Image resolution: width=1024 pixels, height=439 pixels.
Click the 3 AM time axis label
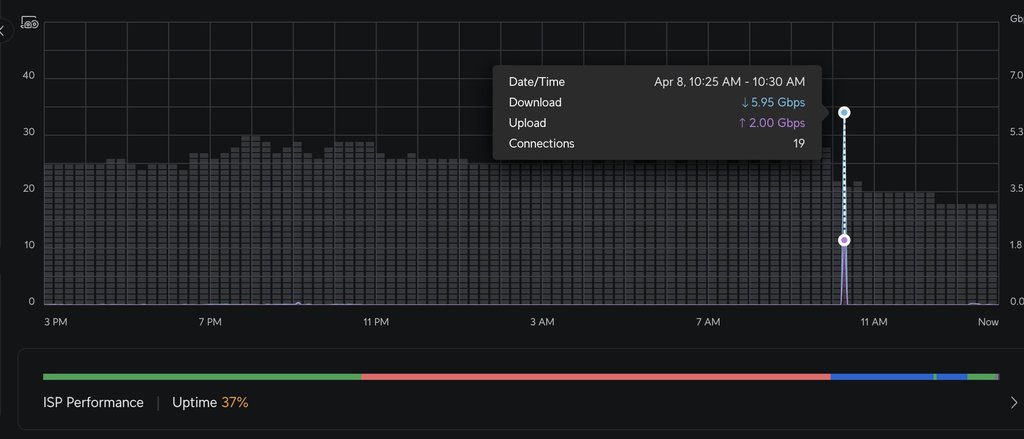541,322
